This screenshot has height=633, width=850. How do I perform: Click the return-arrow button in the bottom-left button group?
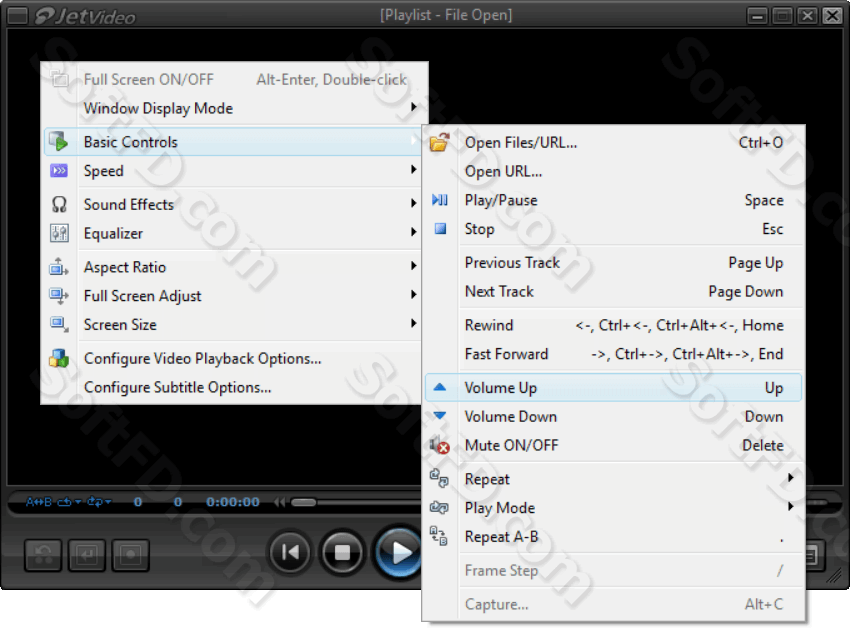point(87,554)
